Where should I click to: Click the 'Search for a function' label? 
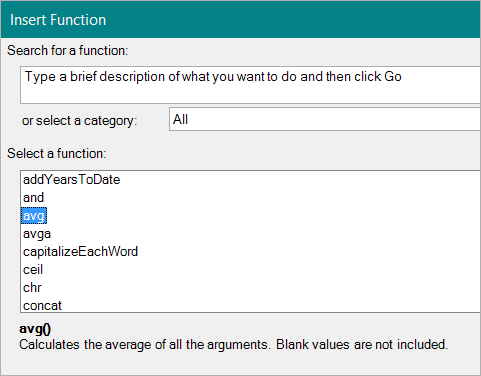coord(68,51)
